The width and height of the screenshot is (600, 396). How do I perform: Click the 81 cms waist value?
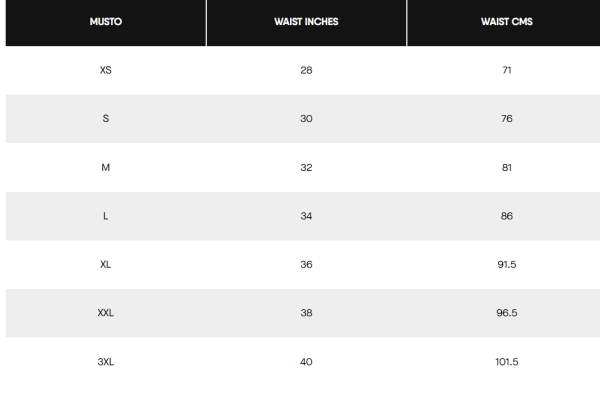pyautogui.click(x=507, y=168)
